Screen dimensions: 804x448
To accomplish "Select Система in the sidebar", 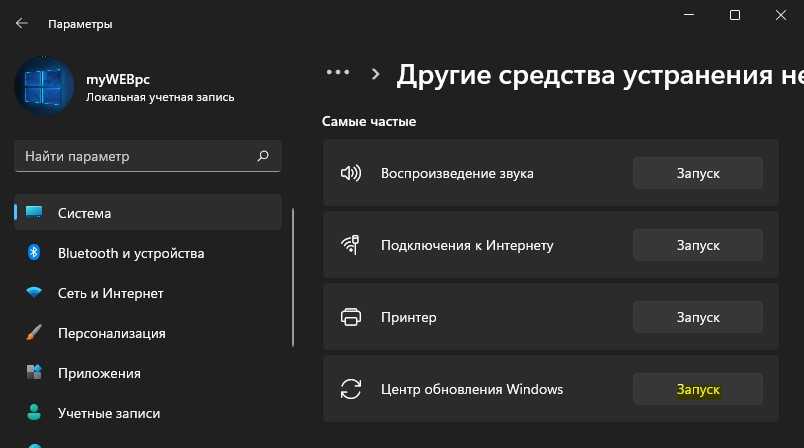I will click(x=148, y=212).
